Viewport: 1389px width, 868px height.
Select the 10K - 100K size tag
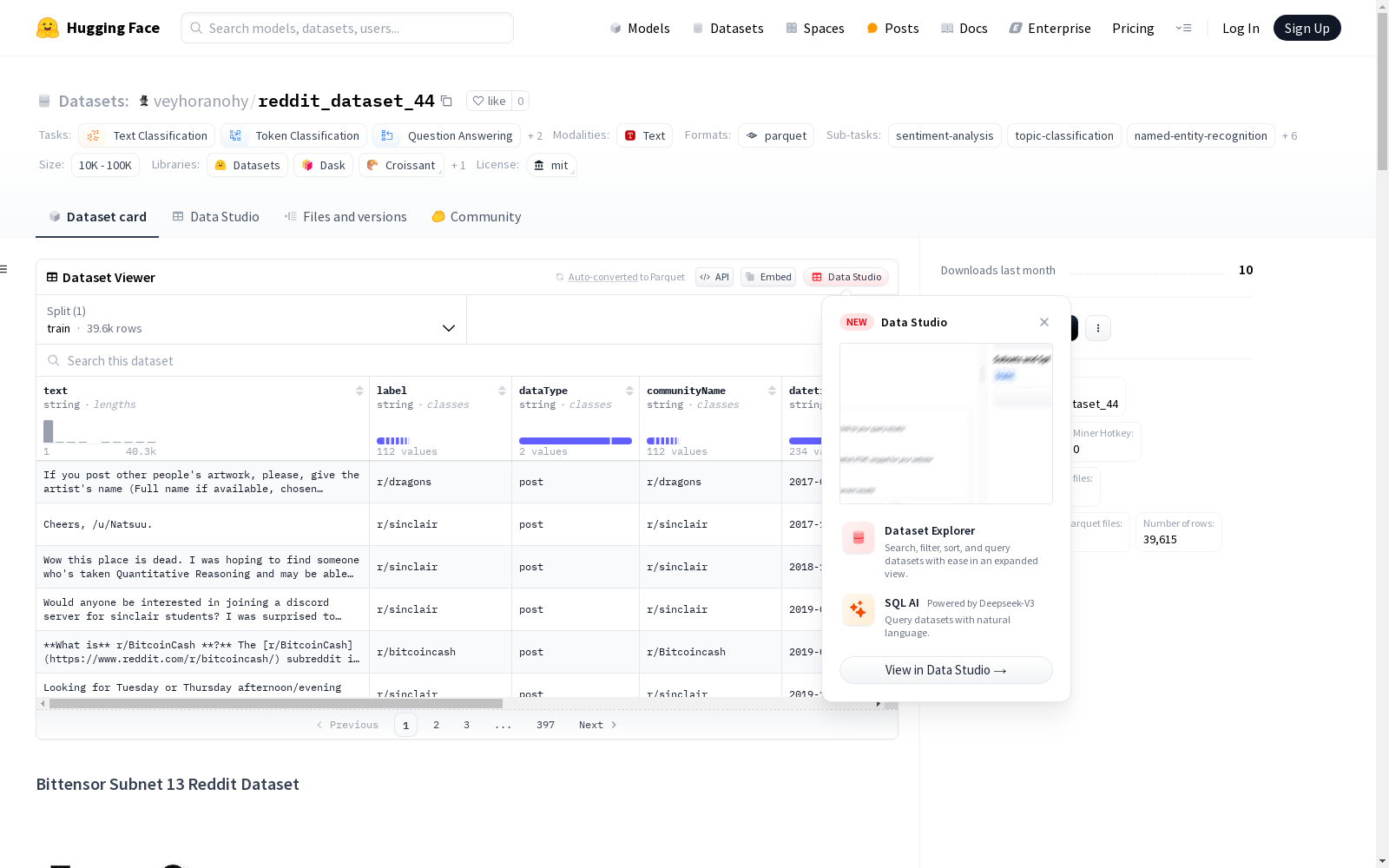(x=105, y=165)
